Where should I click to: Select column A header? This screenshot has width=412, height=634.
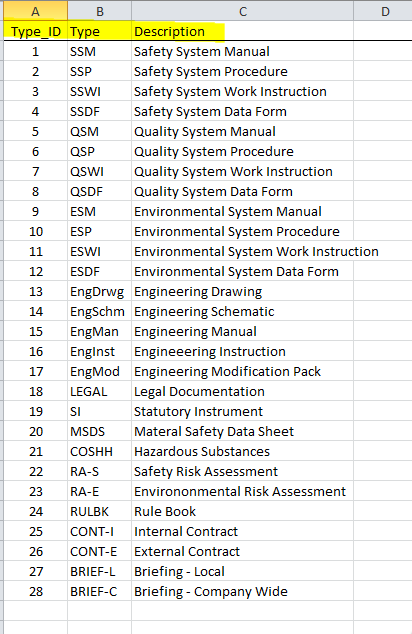click(36, 11)
